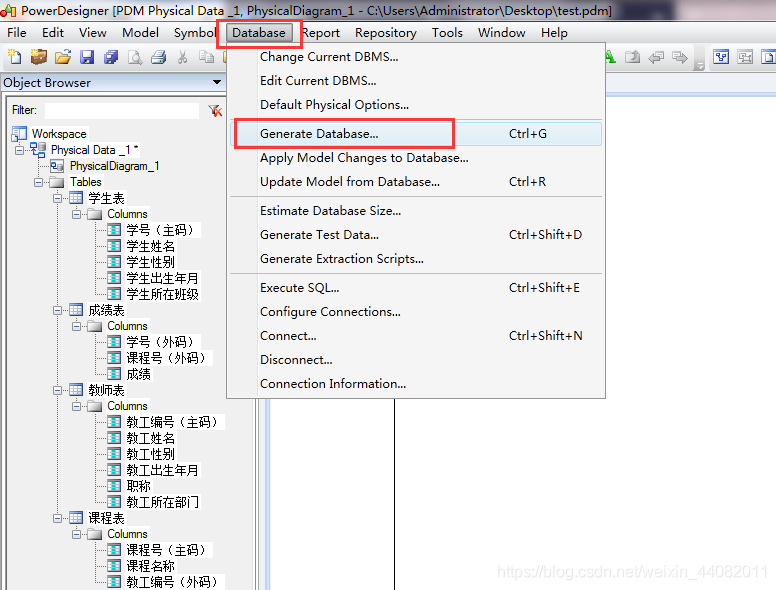The height and width of the screenshot is (590, 776).
Task: Open the Edit menu
Action: (x=53, y=33)
